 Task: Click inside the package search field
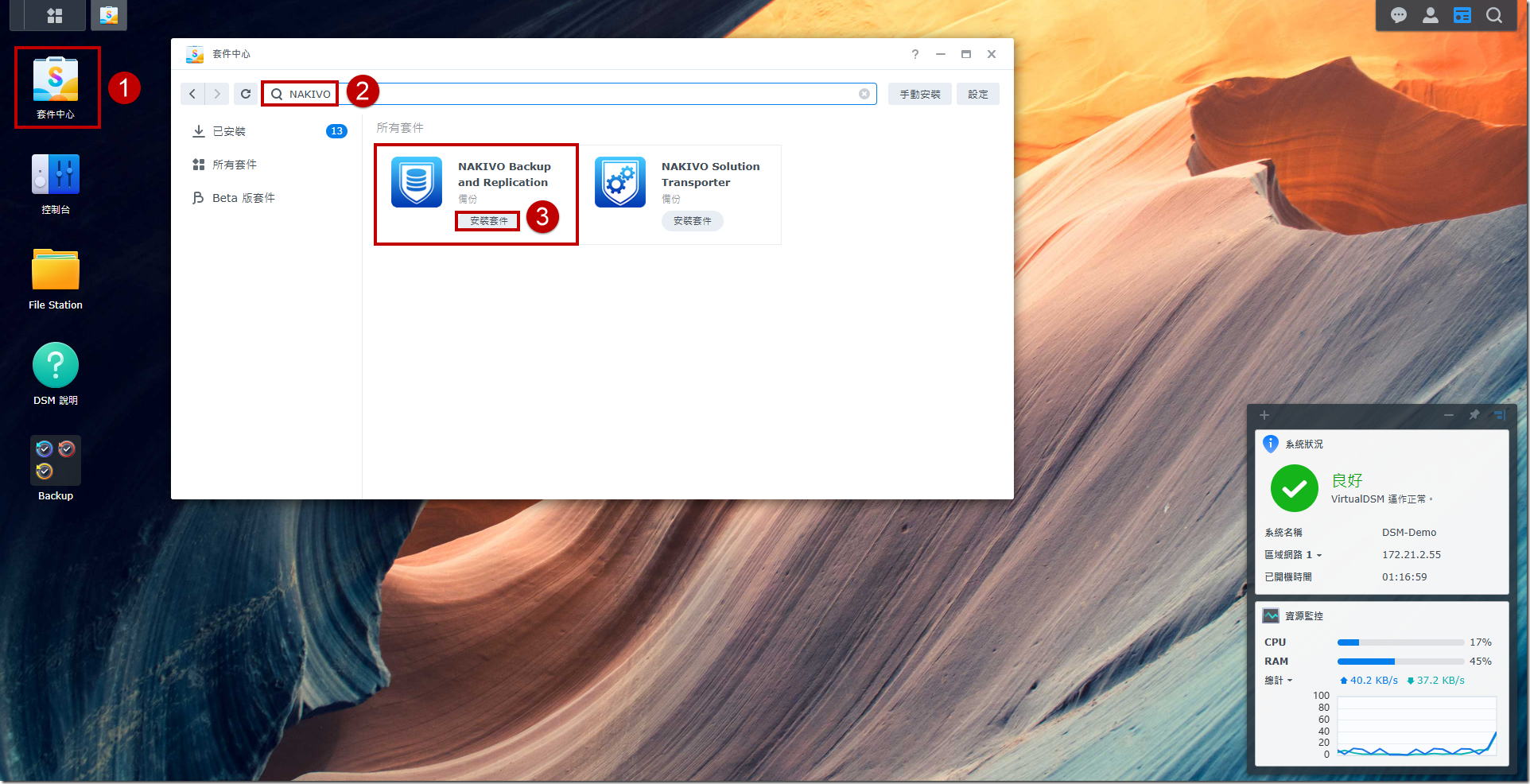click(x=569, y=94)
